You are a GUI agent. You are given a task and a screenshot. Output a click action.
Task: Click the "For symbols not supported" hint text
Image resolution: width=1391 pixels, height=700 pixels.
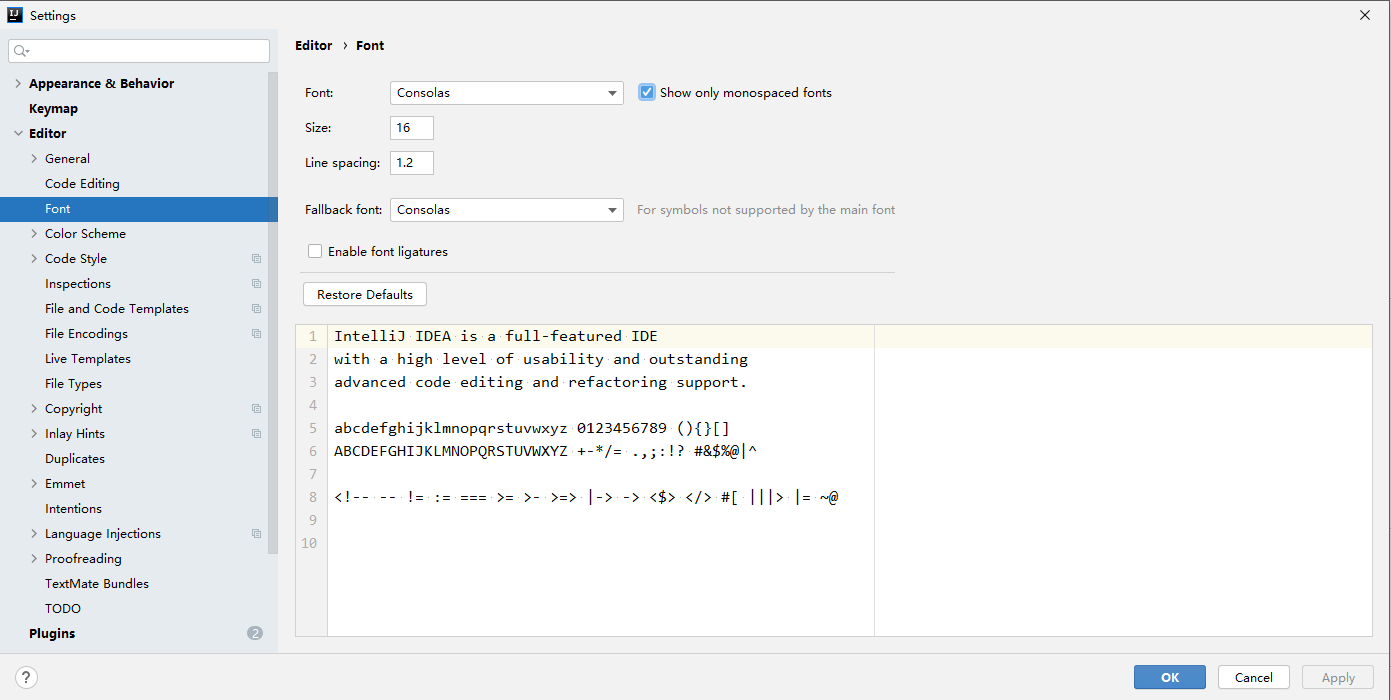point(766,210)
